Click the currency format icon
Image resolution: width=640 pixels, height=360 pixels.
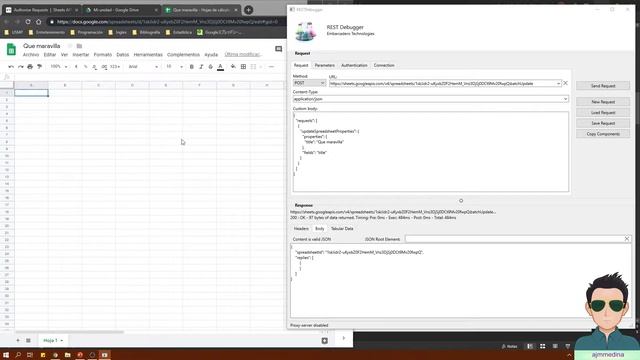pos(76,67)
